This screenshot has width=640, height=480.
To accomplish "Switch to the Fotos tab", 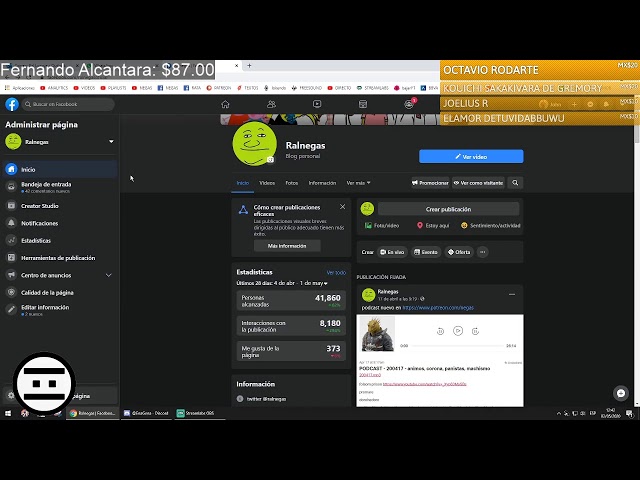I will 291,183.
